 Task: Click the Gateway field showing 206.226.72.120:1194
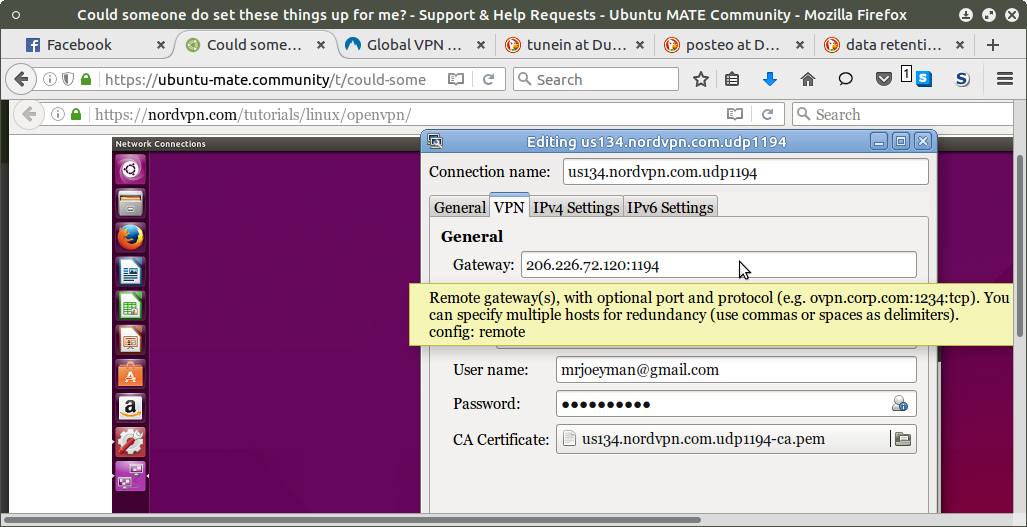click(x=719, y=264)
